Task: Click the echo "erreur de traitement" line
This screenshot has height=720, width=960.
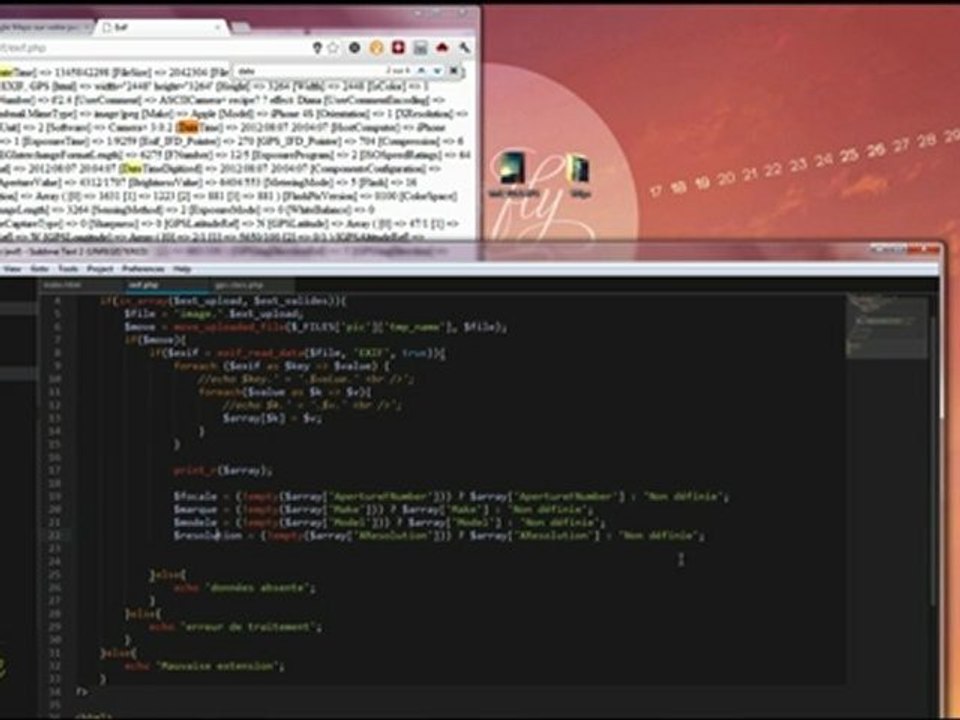Action: [236, 627]
